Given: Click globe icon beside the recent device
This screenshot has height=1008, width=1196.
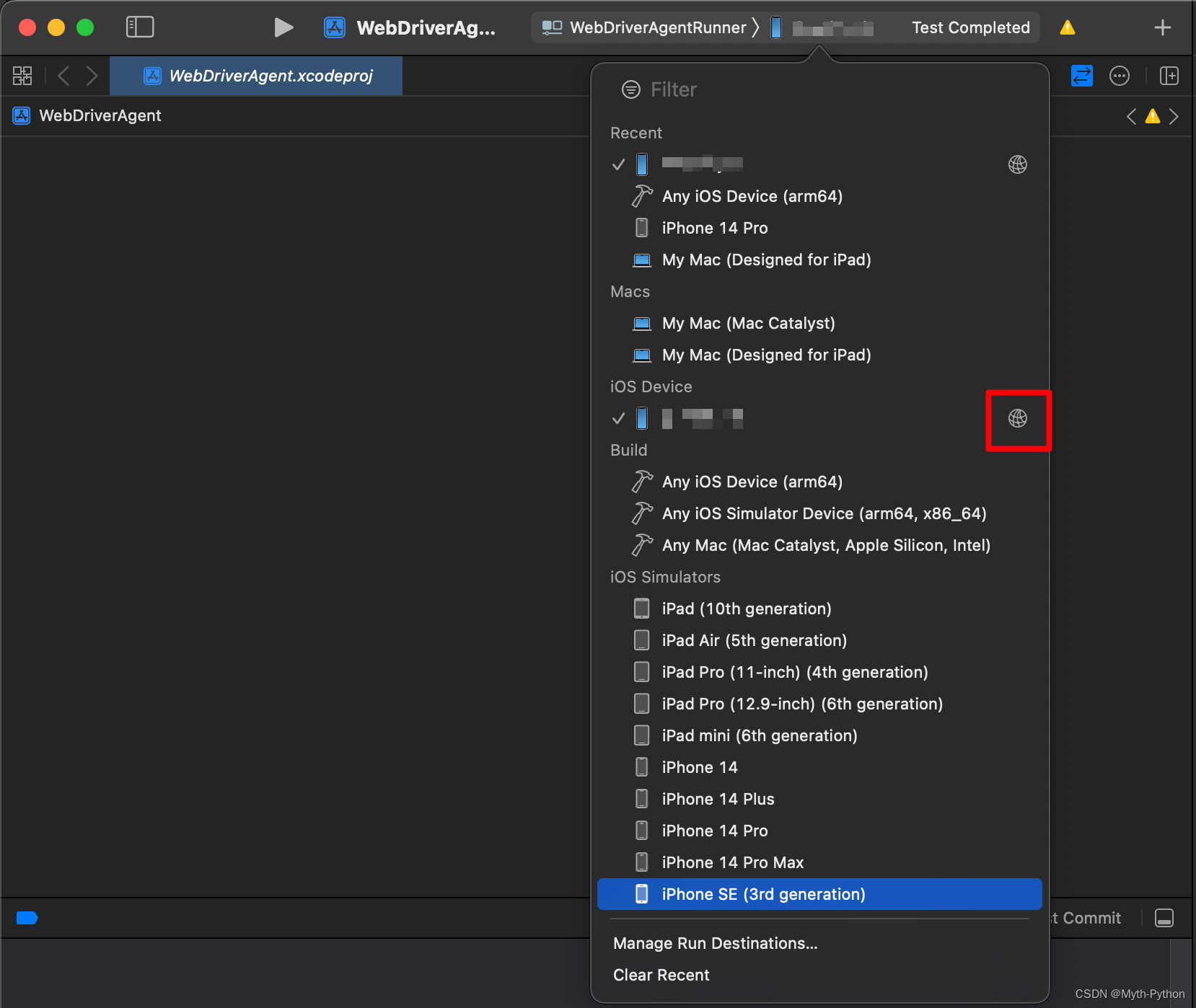Looking at the screenshot, I should tap(1018, 164).
